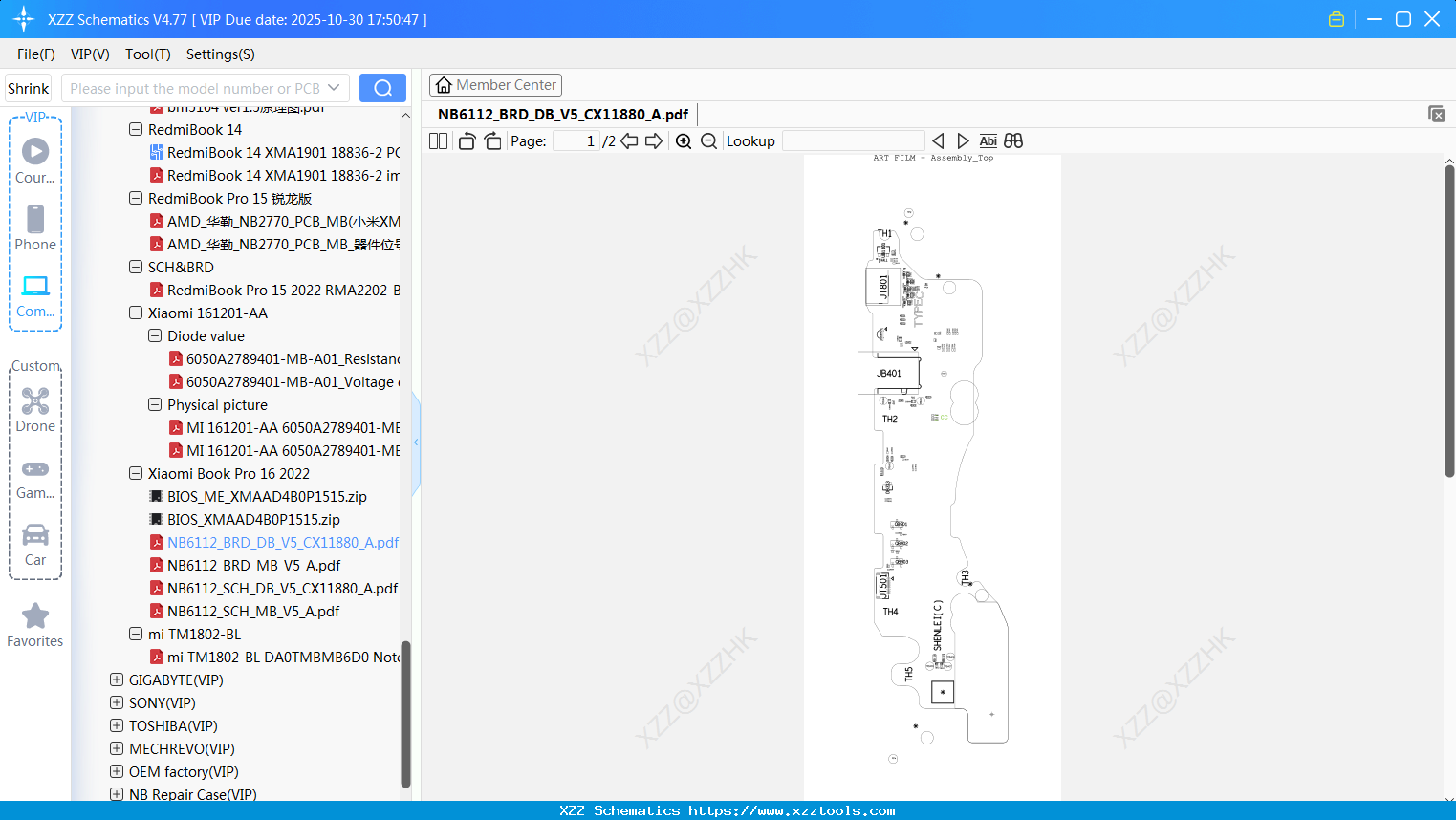Image resolution: width=1456 pixels, height=820 pixels.
Task: Expand the TOSHIBA(VIP) node
Action: [117, 725]
